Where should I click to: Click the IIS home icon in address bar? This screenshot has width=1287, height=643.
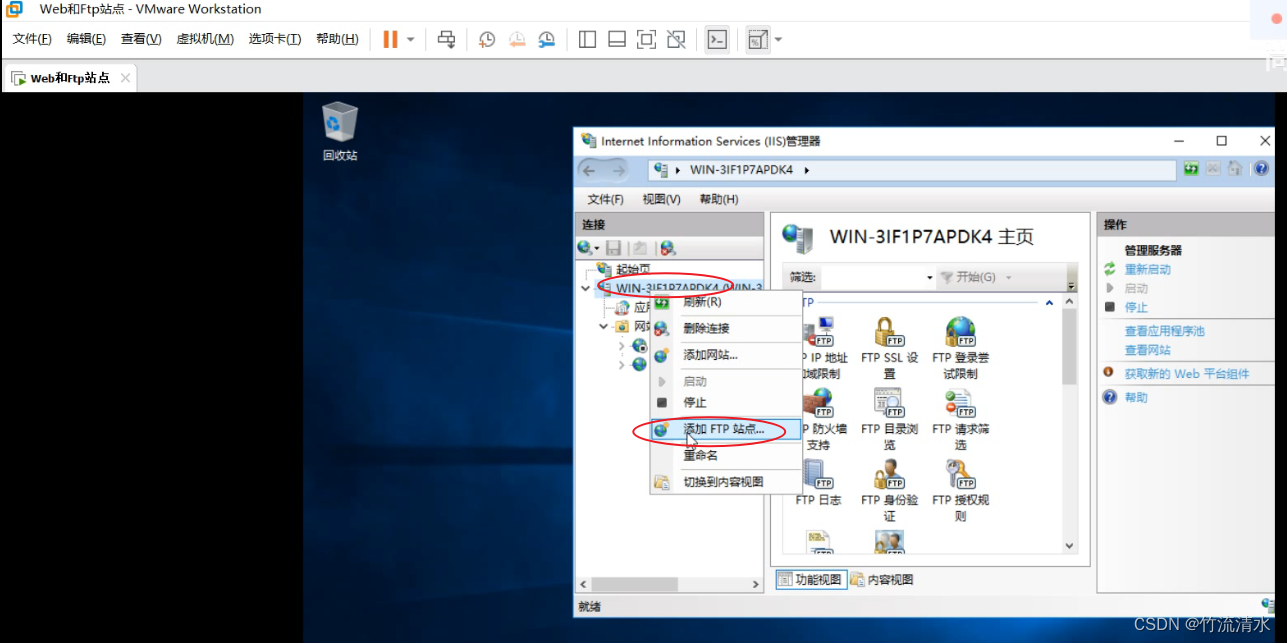pyautogui.click(x=1236, y=169)
